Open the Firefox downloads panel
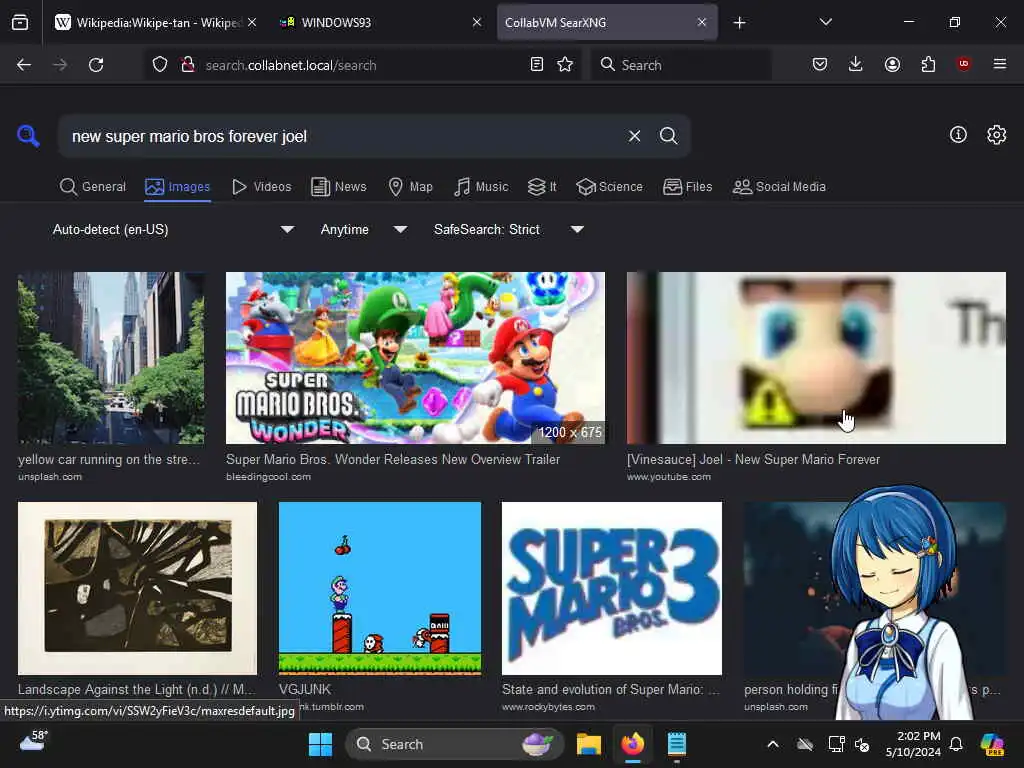The image size is (1024, 768). coord(856,64)
